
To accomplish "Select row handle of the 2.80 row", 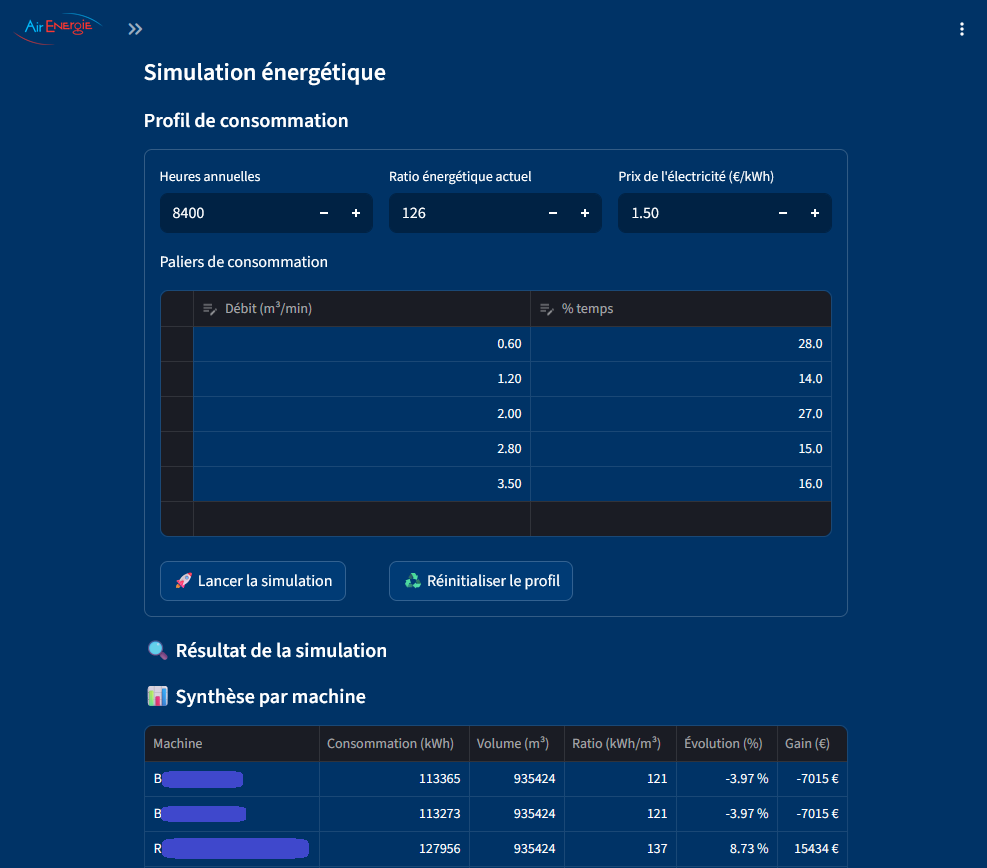I will [x=177, y=449].
